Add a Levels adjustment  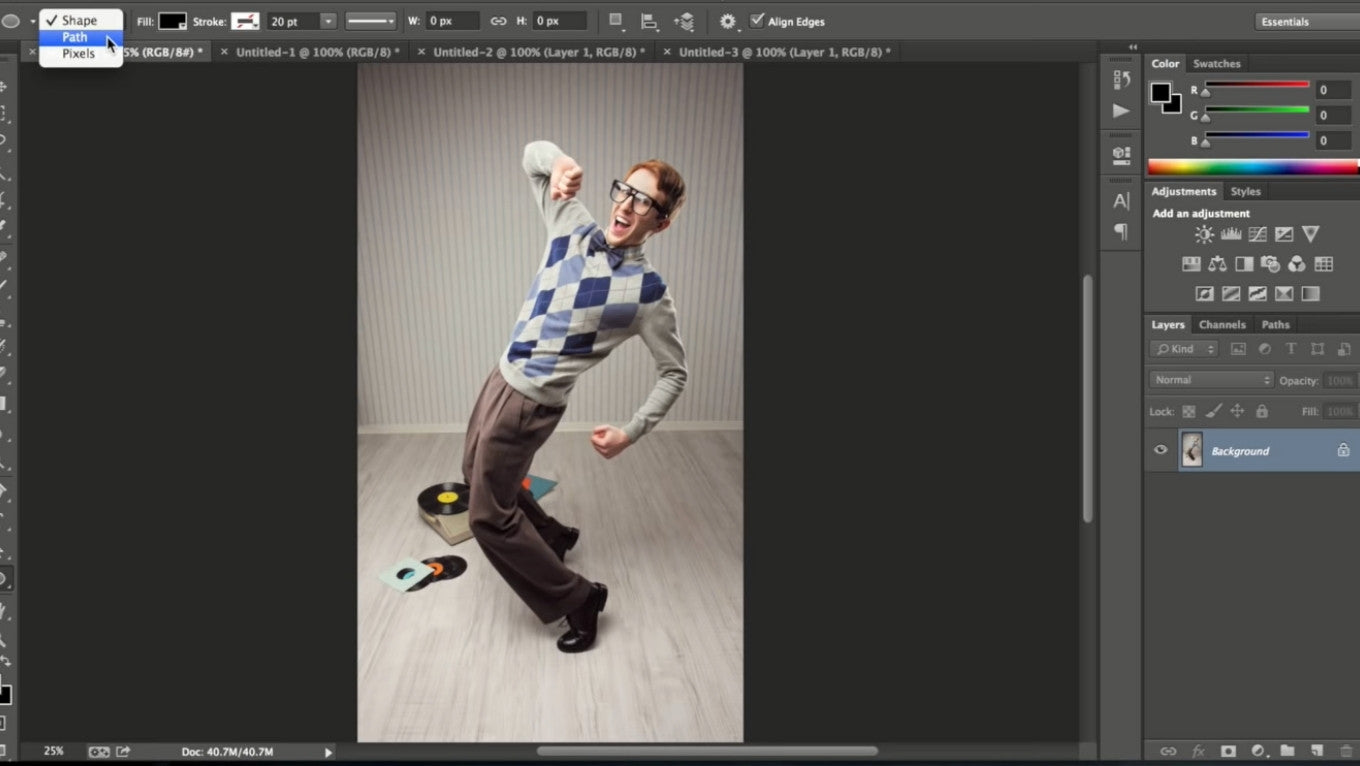click(x=1231, y=234)
